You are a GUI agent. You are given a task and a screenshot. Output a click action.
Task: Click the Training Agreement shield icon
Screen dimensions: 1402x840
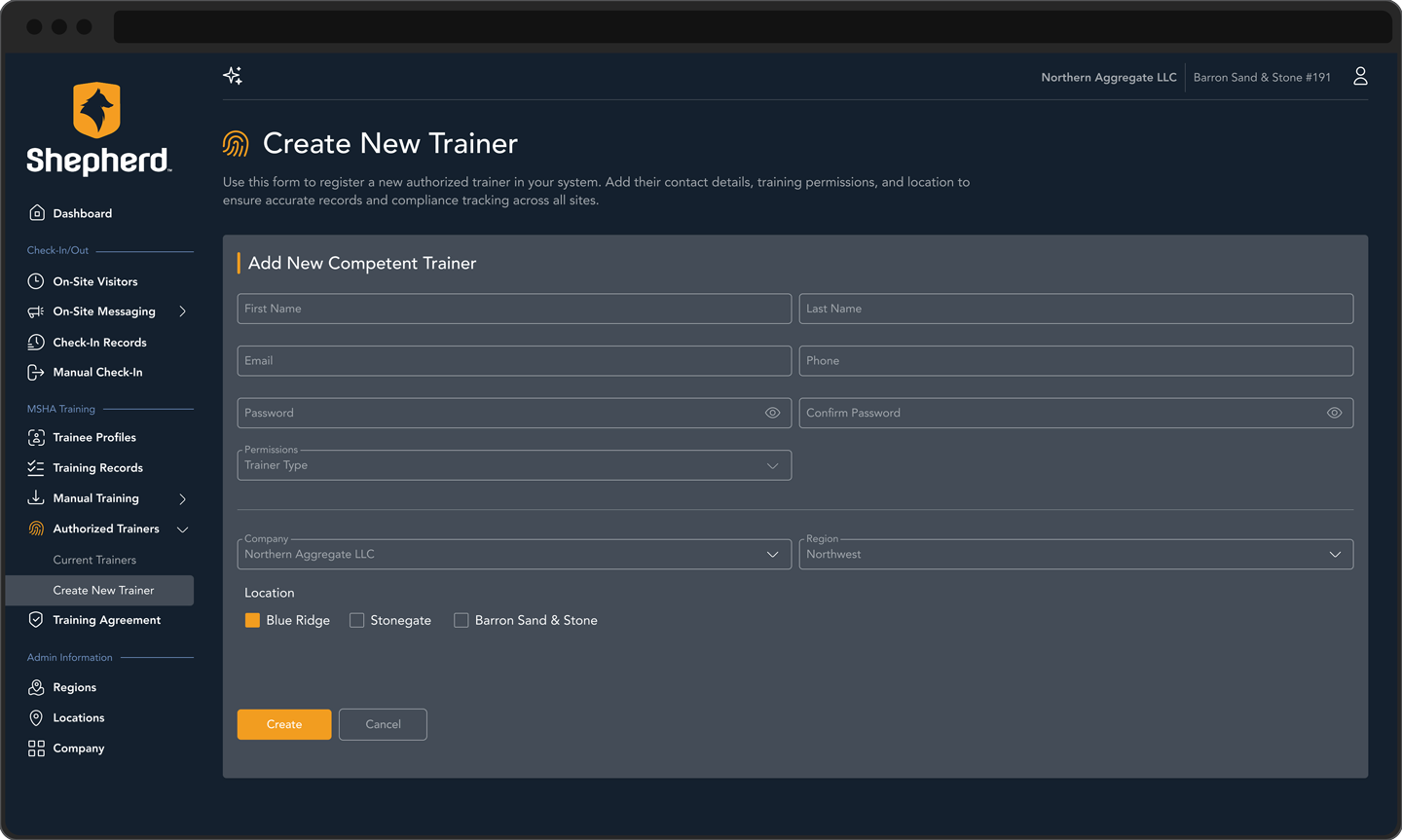point(36,620)
